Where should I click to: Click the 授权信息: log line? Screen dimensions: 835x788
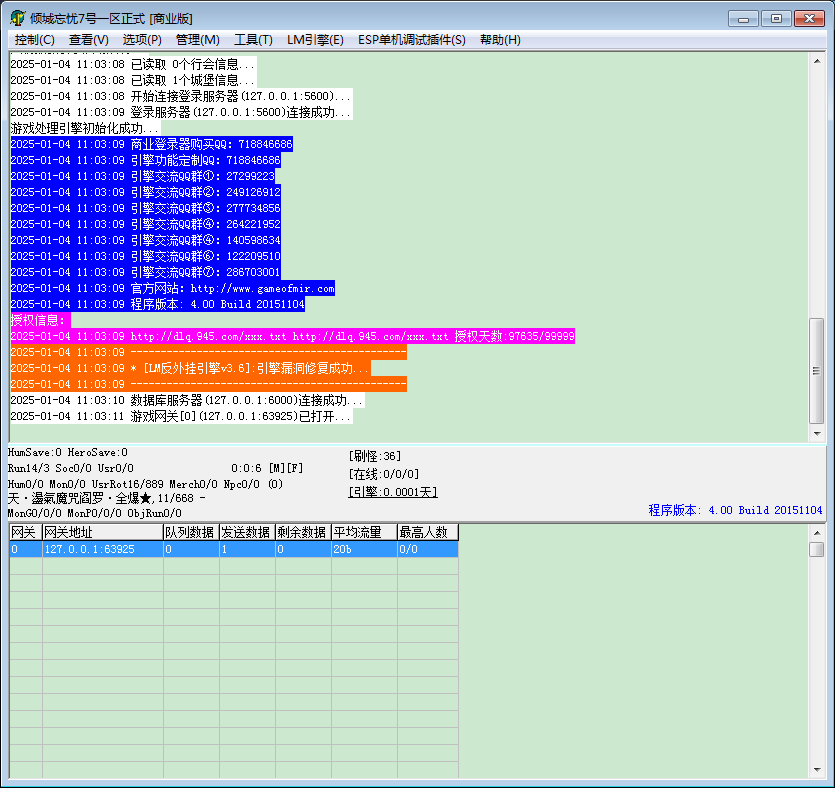tap(40, 321)
